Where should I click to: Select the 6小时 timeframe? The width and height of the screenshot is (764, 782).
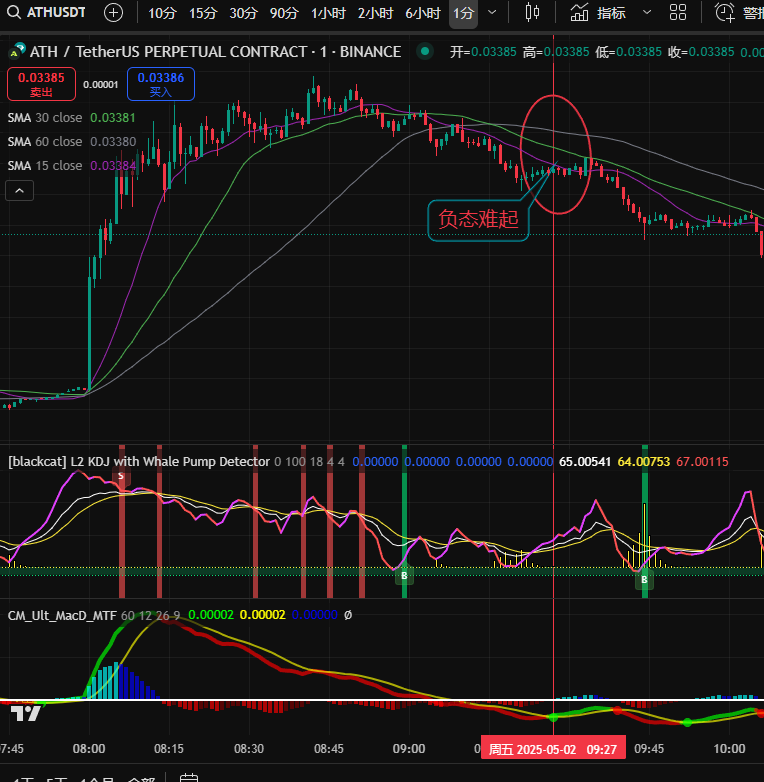coord(422,13)
